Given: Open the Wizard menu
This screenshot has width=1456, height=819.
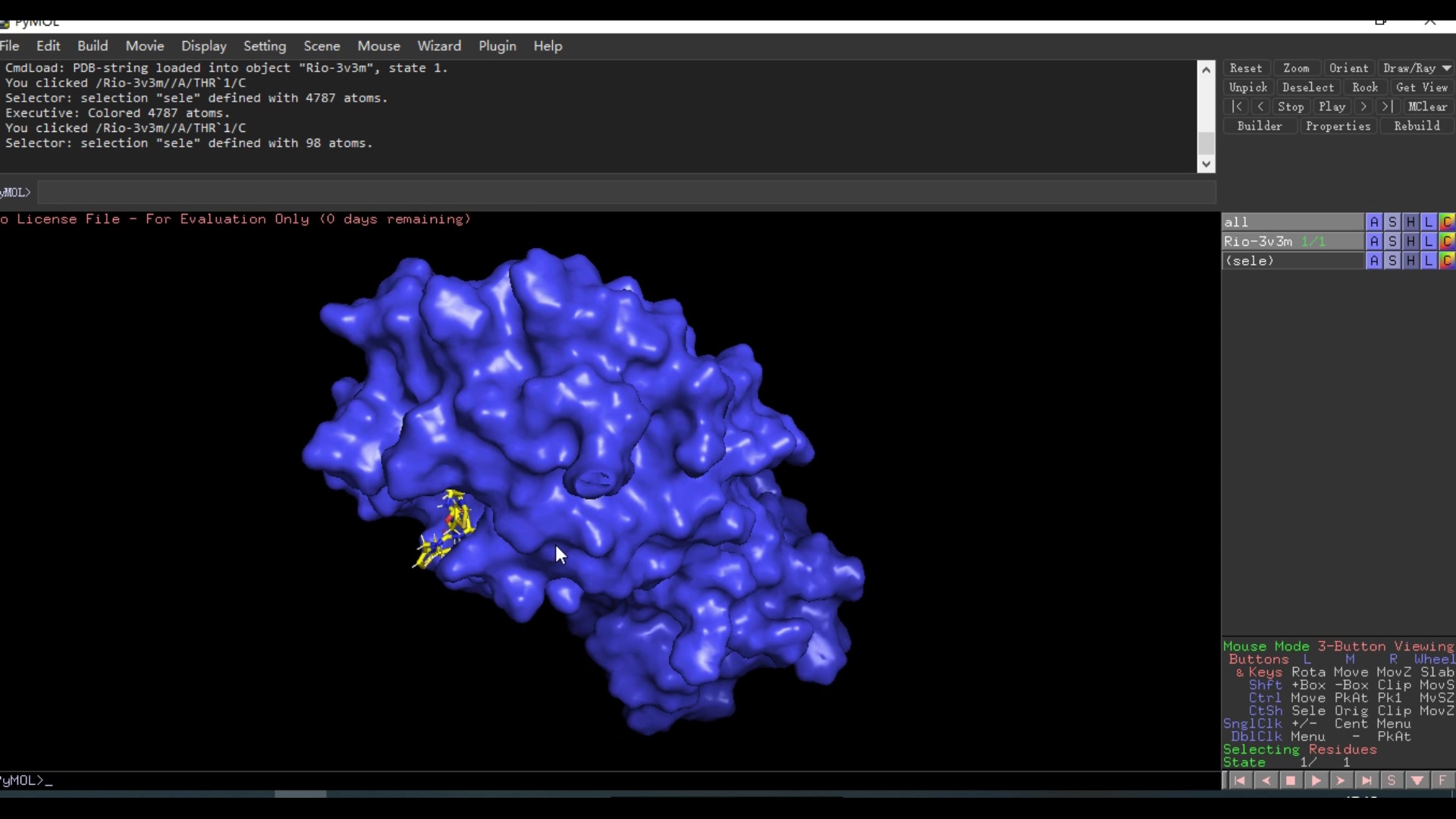Looking at the screenshot, I should [x=439, y=46].
